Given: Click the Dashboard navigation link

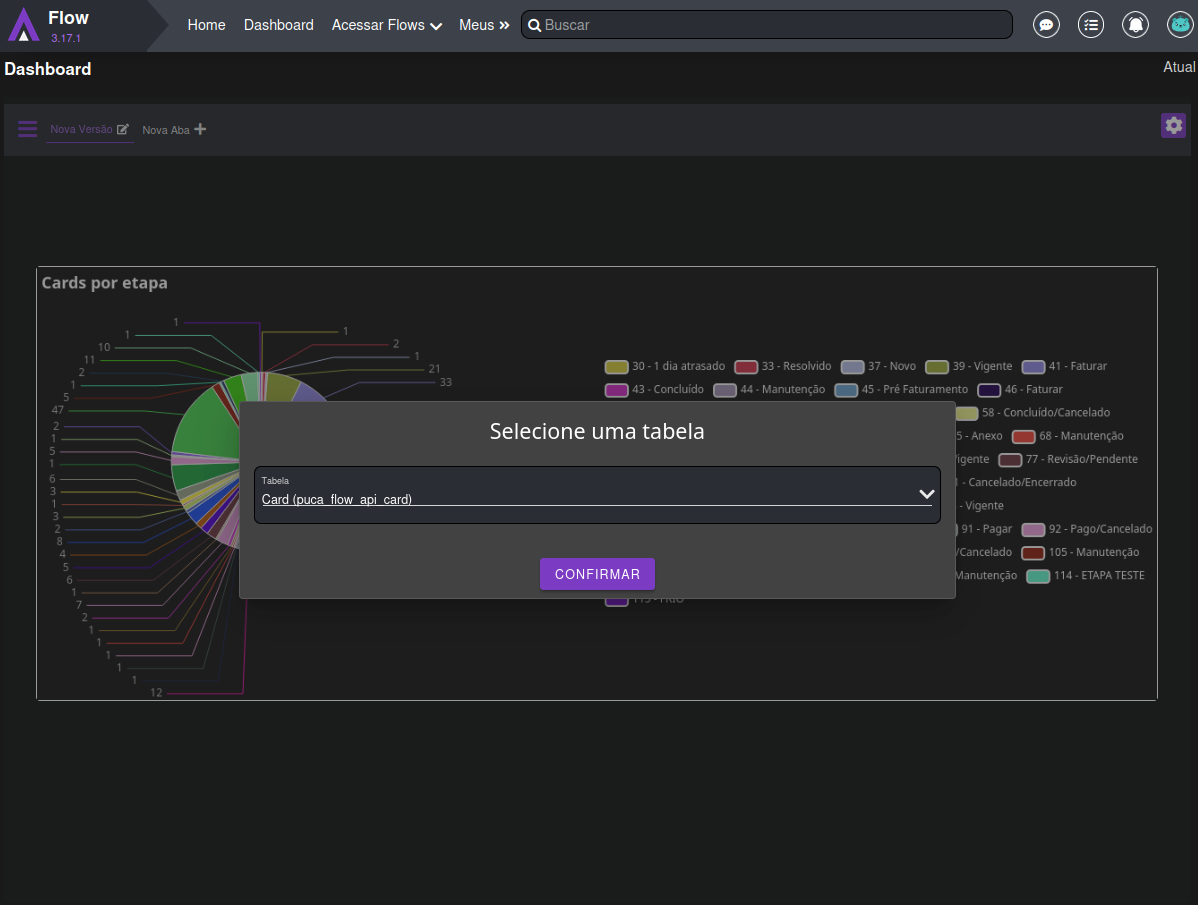Looking at the screenshot, I should [278, 25].
